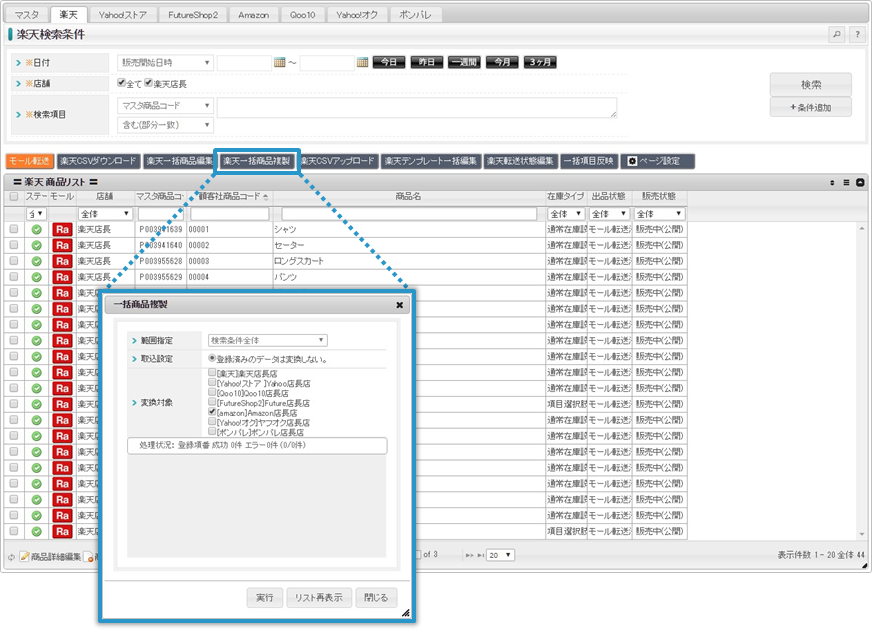Click the green status check in セーター row
This screenshot has height=632, width=872.
coord(37,245)
